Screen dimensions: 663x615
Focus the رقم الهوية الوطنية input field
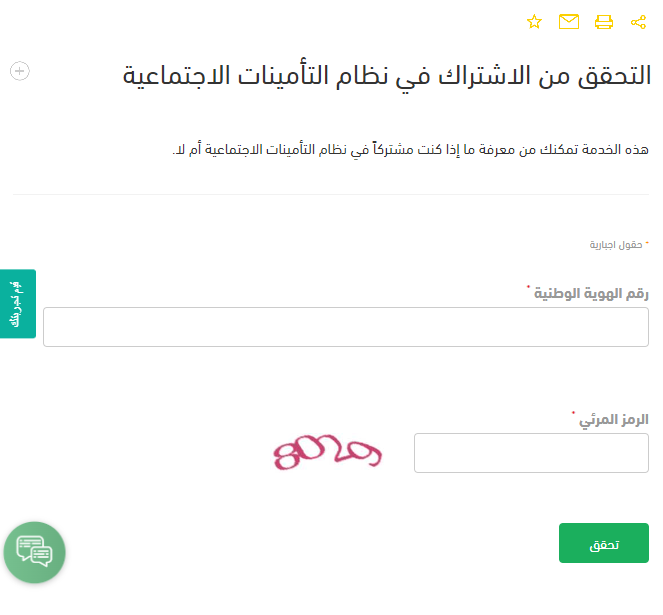tap(345, 327)
